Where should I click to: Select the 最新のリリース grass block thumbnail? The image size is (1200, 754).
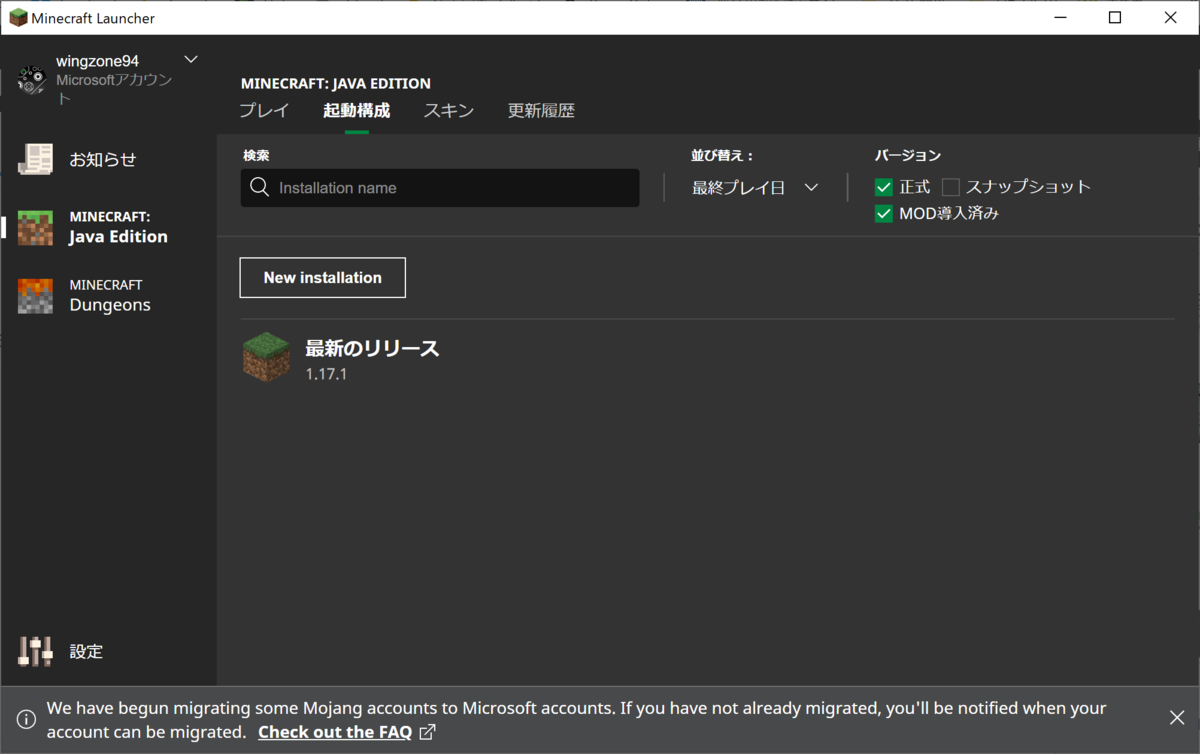click(266, 357)
